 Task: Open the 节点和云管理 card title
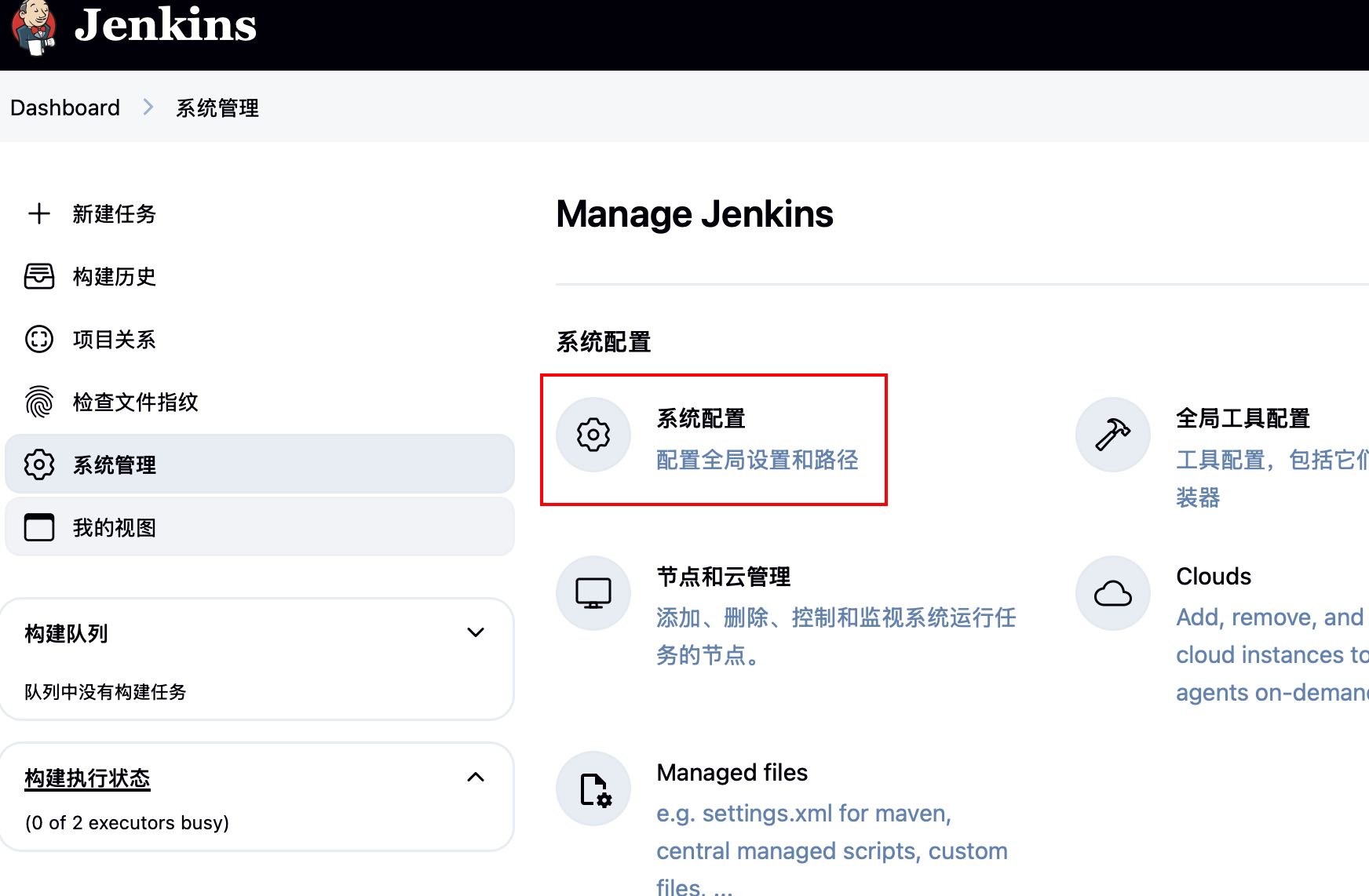coord(724,577)
